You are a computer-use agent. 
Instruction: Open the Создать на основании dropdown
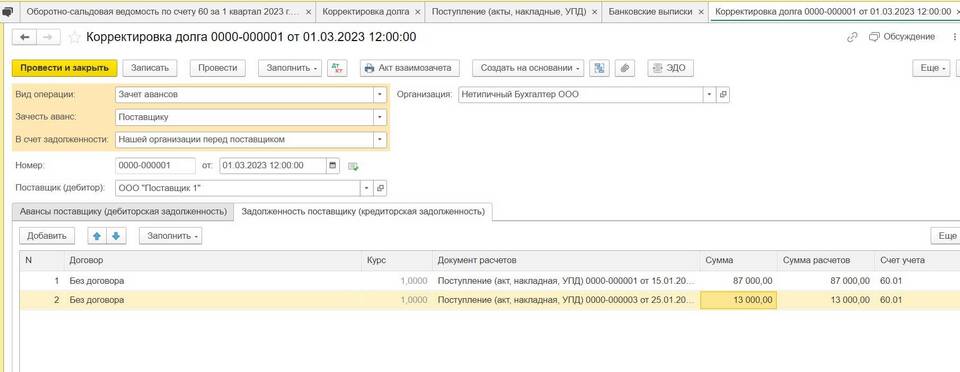tap(528, 68)
